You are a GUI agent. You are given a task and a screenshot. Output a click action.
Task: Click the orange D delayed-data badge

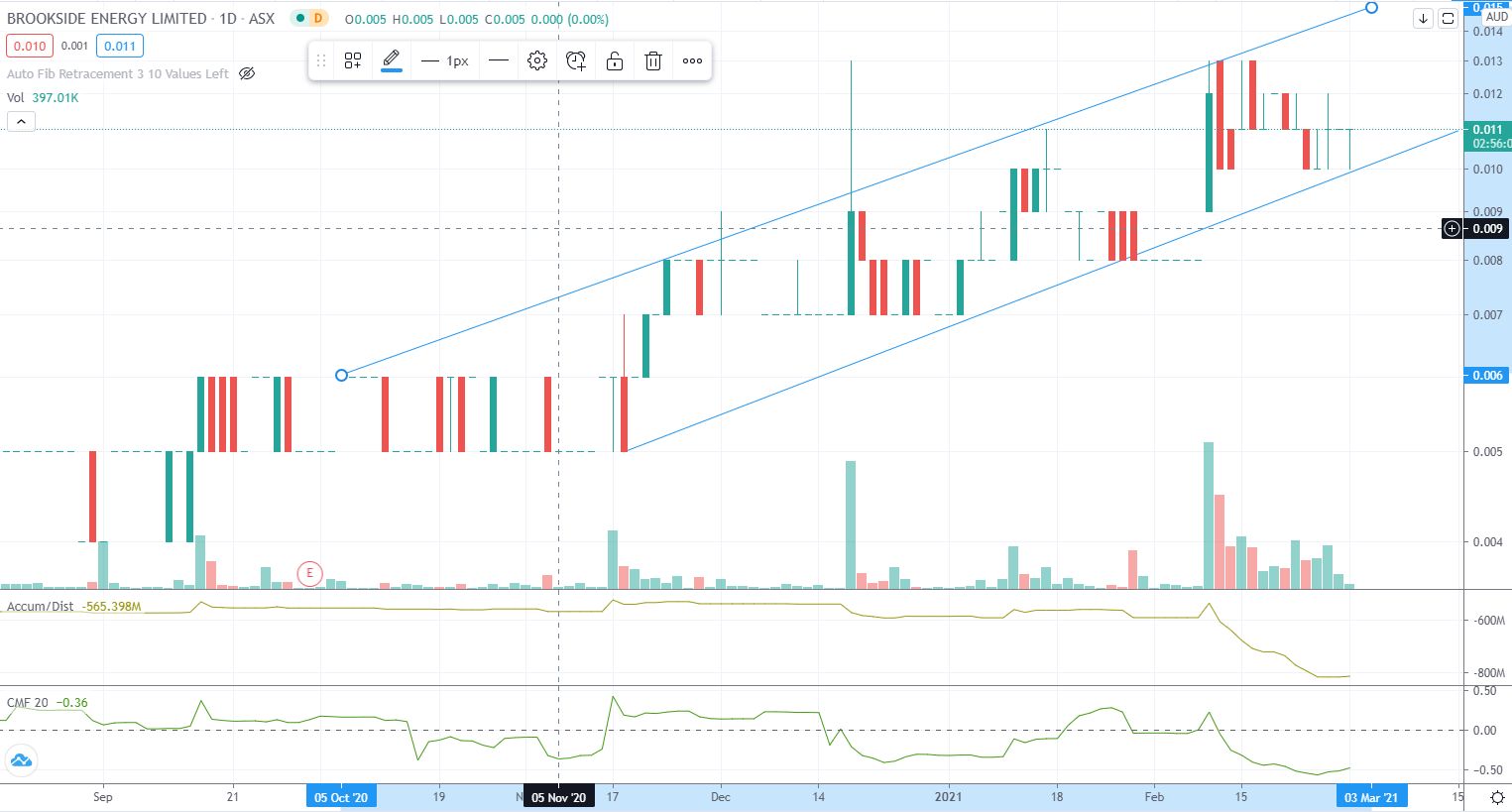point(317,19)
